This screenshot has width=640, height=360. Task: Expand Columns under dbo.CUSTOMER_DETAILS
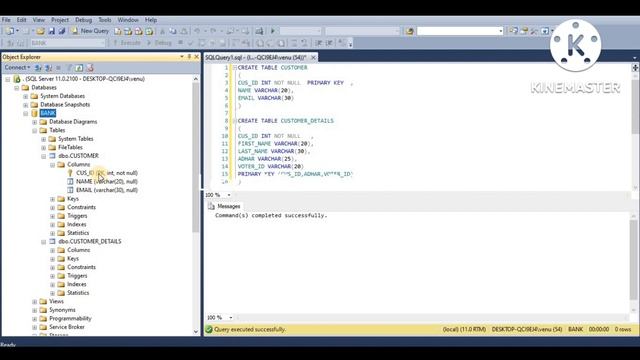coord(53,250)
